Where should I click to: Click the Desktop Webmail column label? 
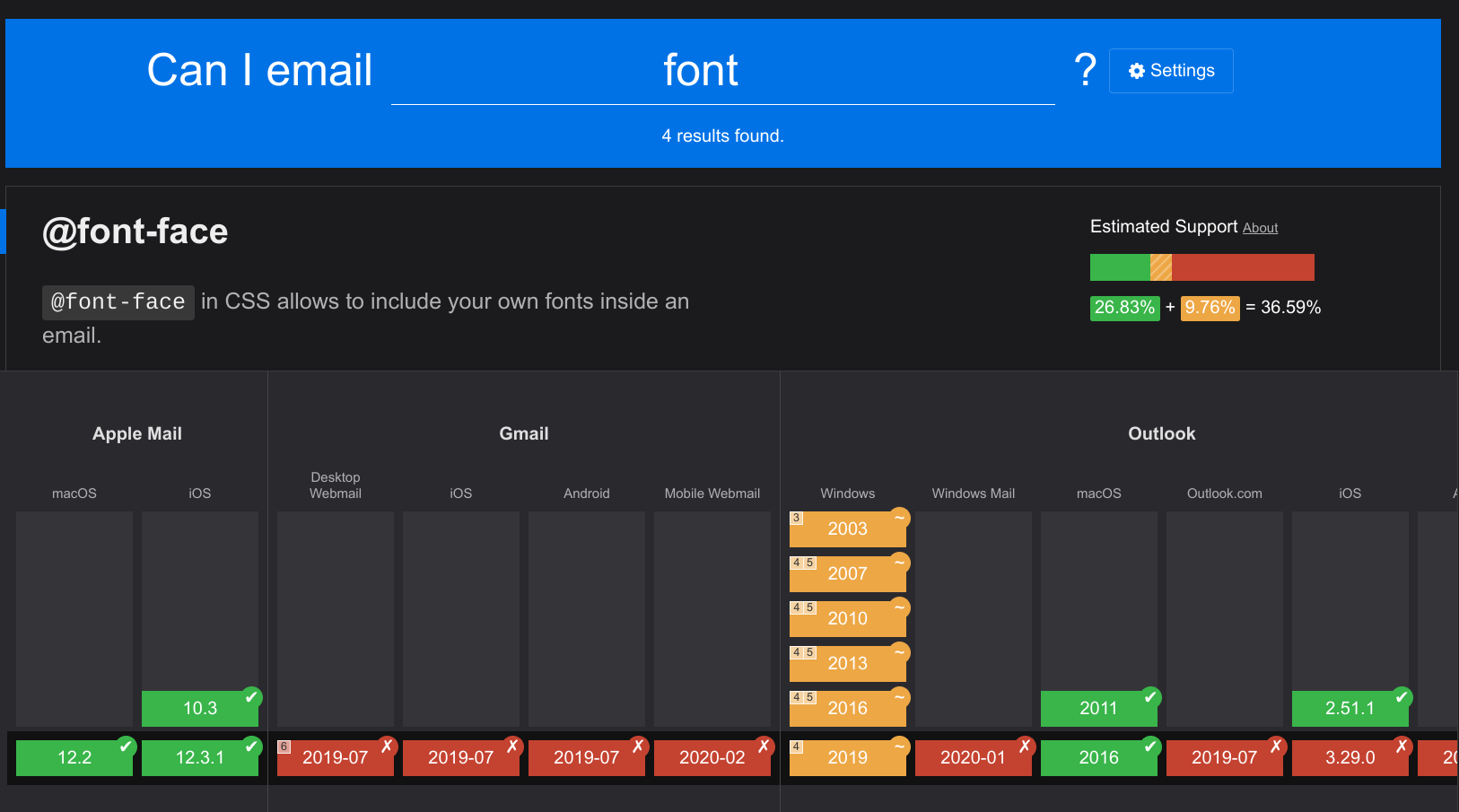pyautogui.click(x=336, y=485)
